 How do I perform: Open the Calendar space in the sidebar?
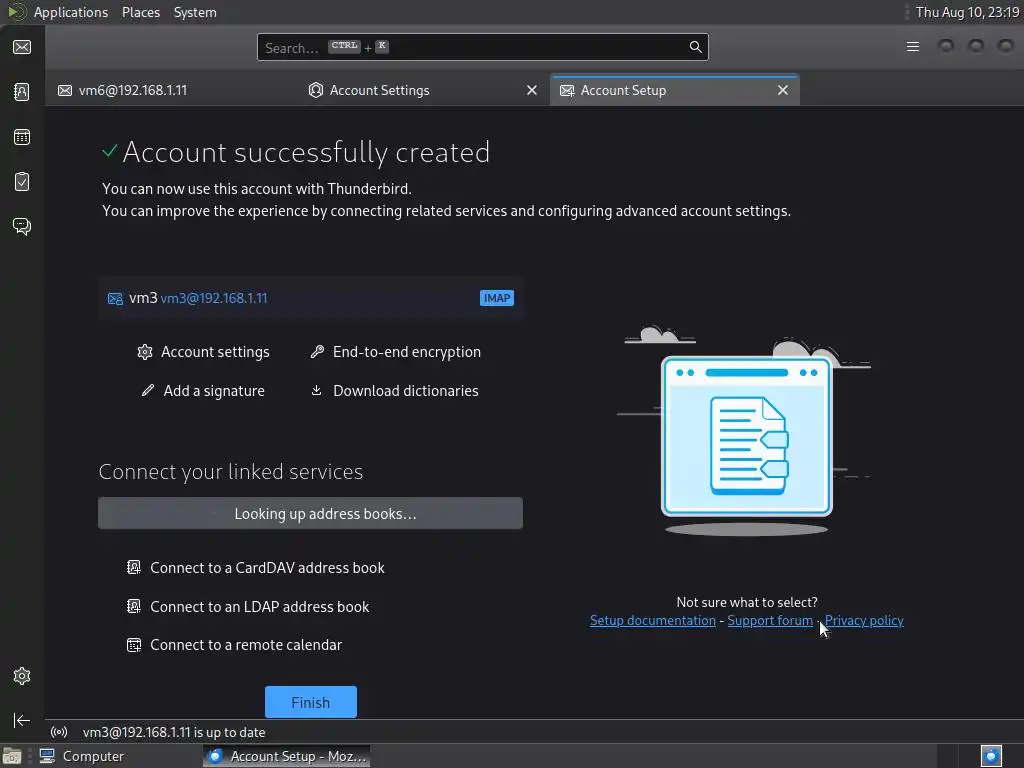click(x=22, y=136)
